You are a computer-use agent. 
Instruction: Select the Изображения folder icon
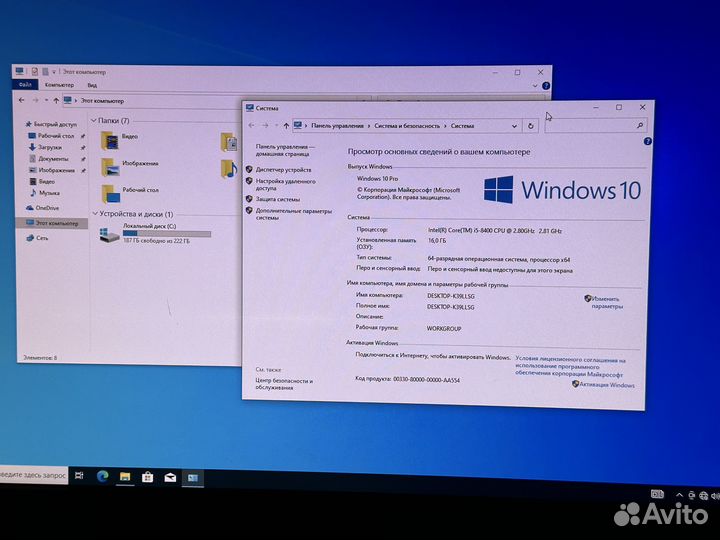click(x=111, y=167)
